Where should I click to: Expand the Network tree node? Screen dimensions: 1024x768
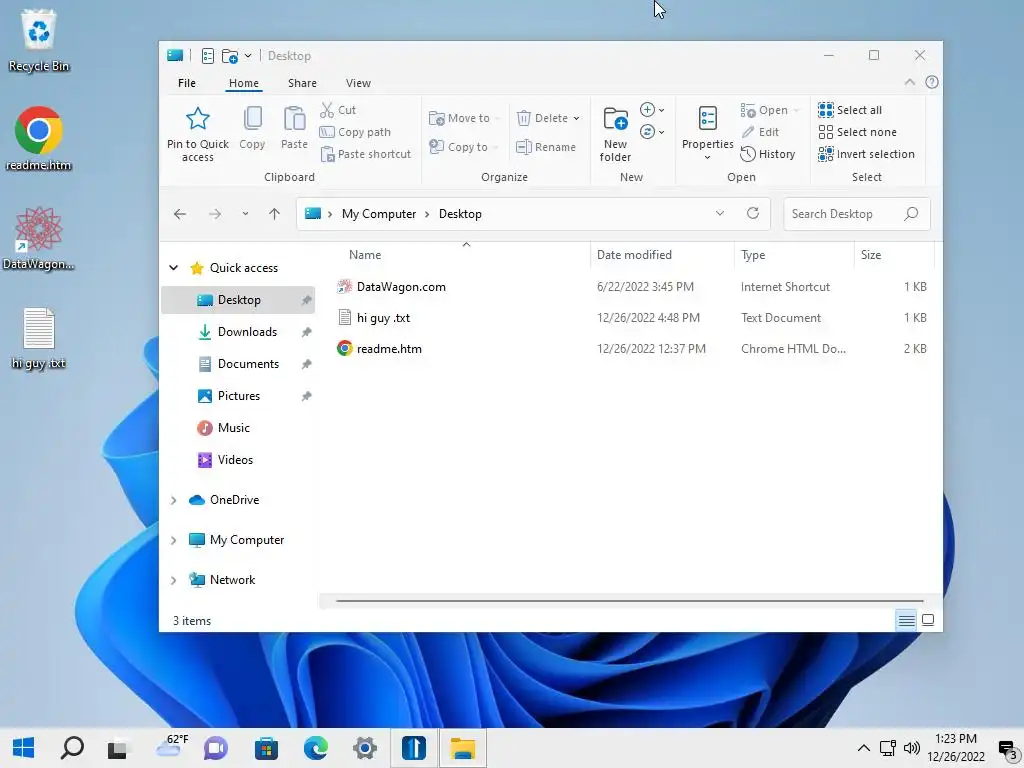pyautogui.click(x=174, y=580)
